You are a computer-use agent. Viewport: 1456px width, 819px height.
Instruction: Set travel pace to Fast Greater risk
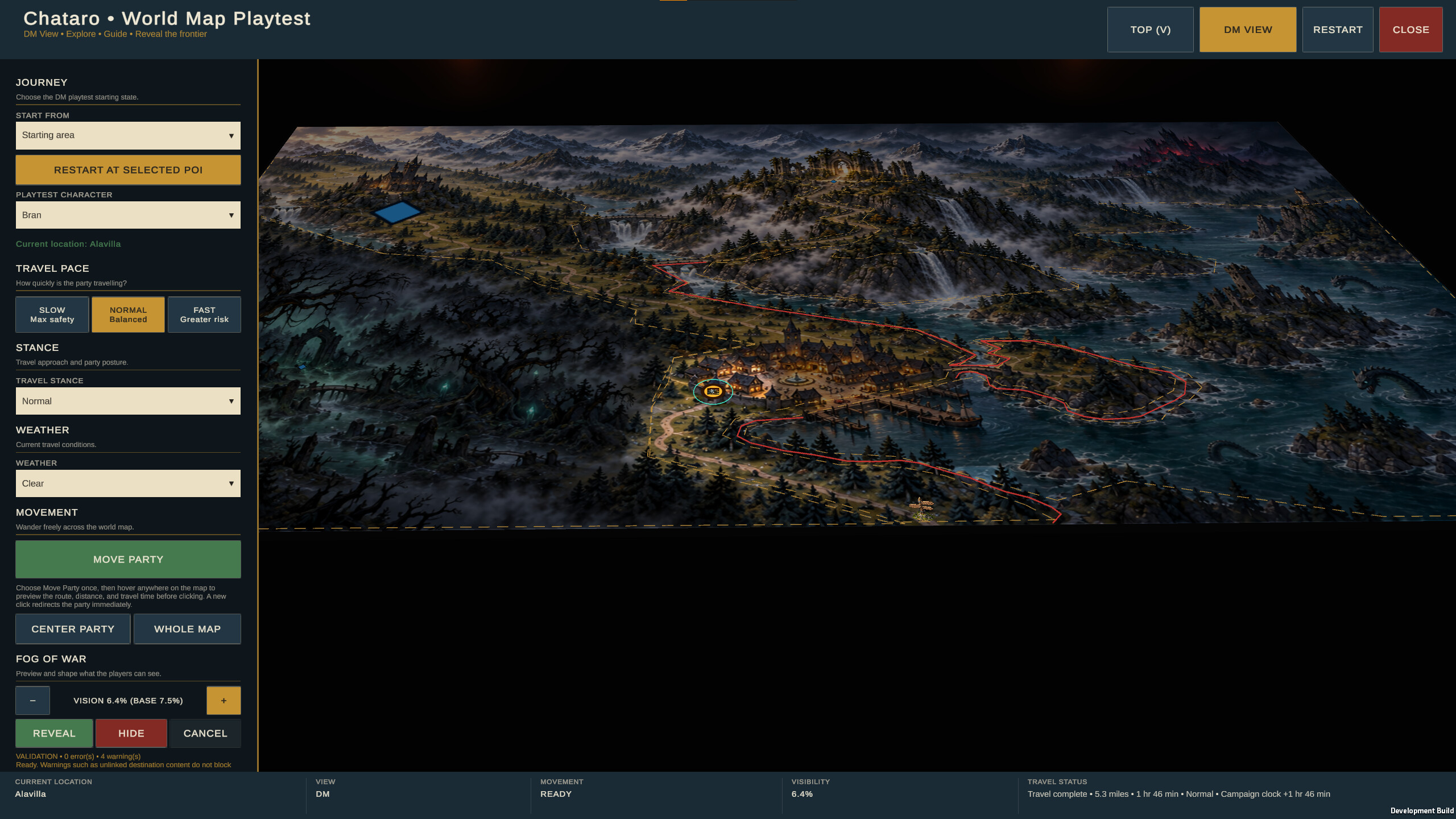pos(204,315)
